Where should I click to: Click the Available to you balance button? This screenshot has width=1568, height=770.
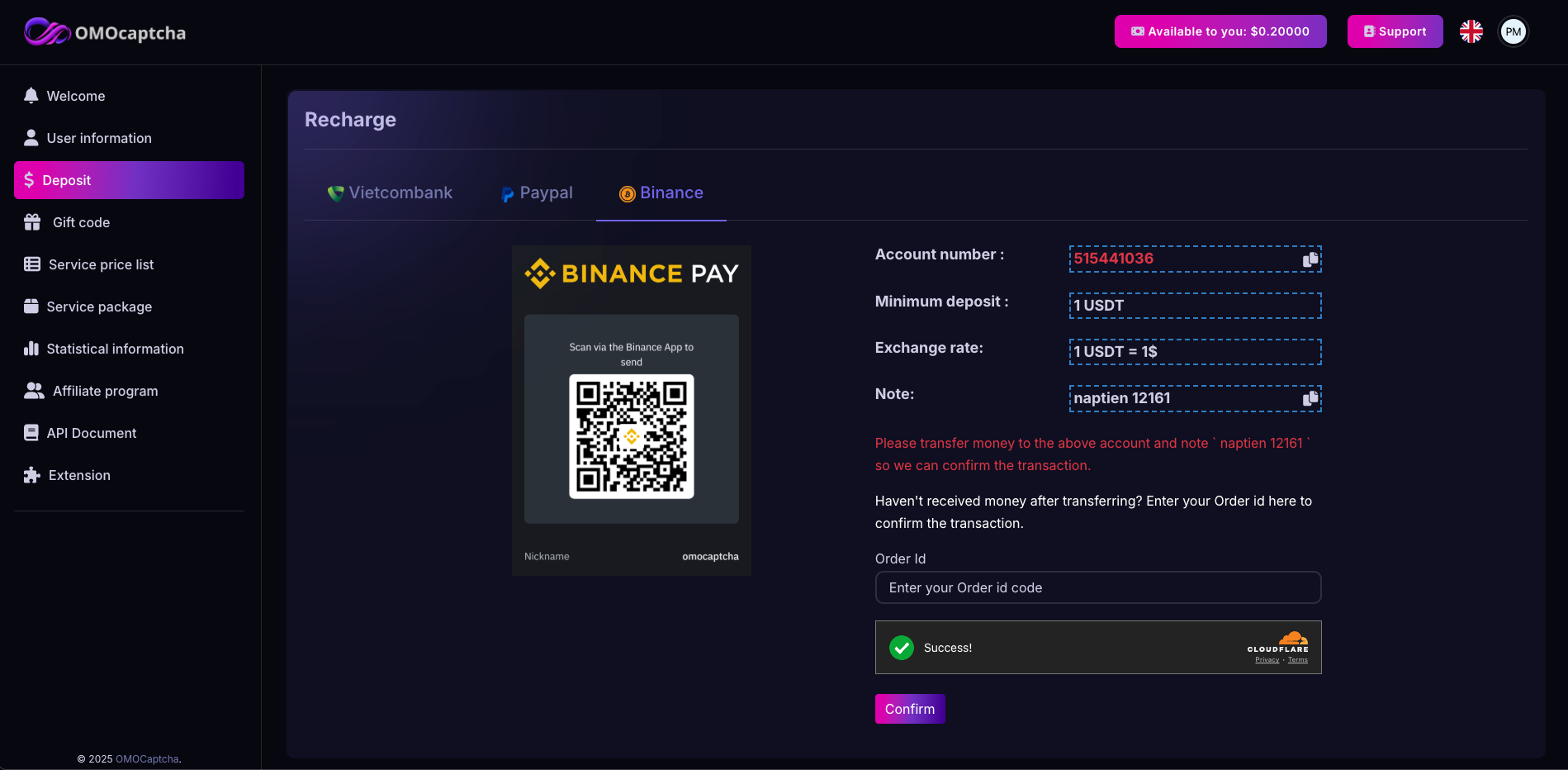coord(1220,31)
